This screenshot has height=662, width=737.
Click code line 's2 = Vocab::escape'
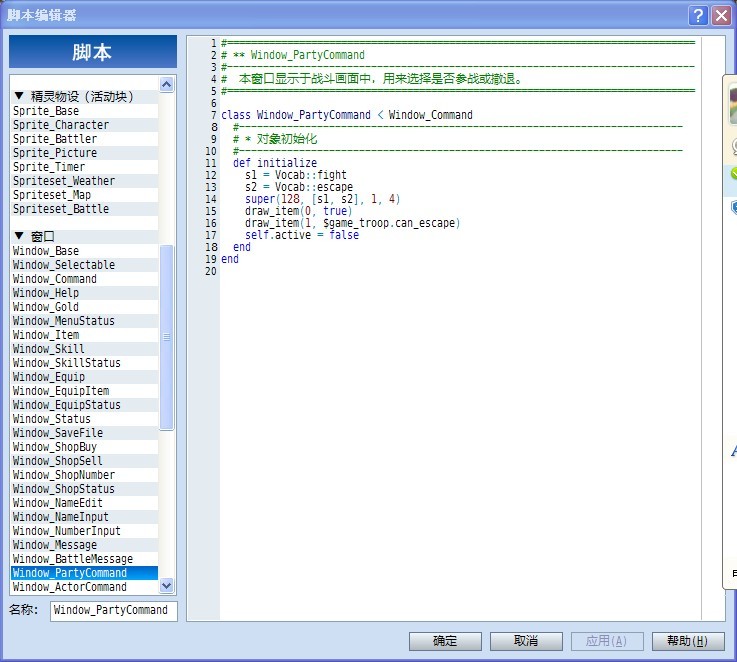[299, 187]
